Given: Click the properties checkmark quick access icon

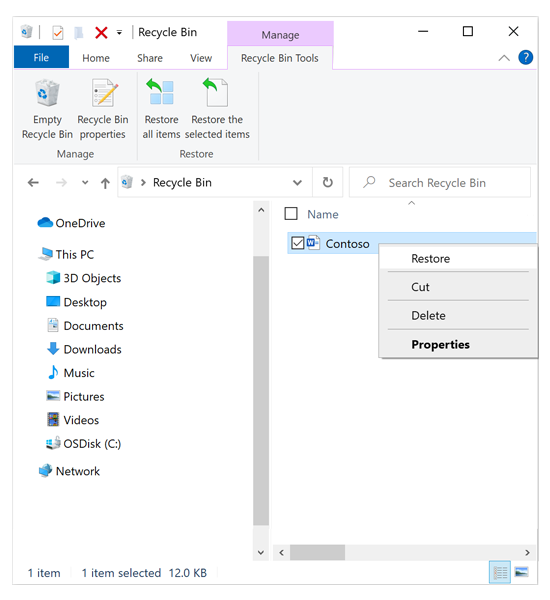Looking at the screenshot, I should (x=58, y=33).
